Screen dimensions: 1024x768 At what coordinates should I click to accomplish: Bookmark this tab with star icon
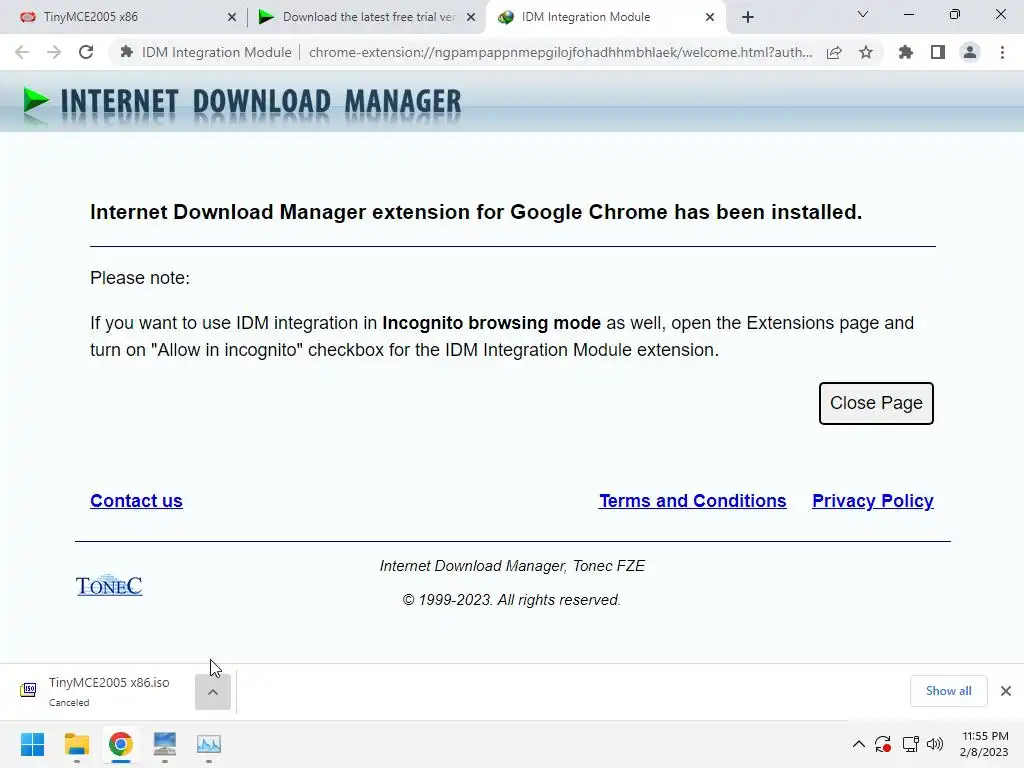click(x=866, y=52)
